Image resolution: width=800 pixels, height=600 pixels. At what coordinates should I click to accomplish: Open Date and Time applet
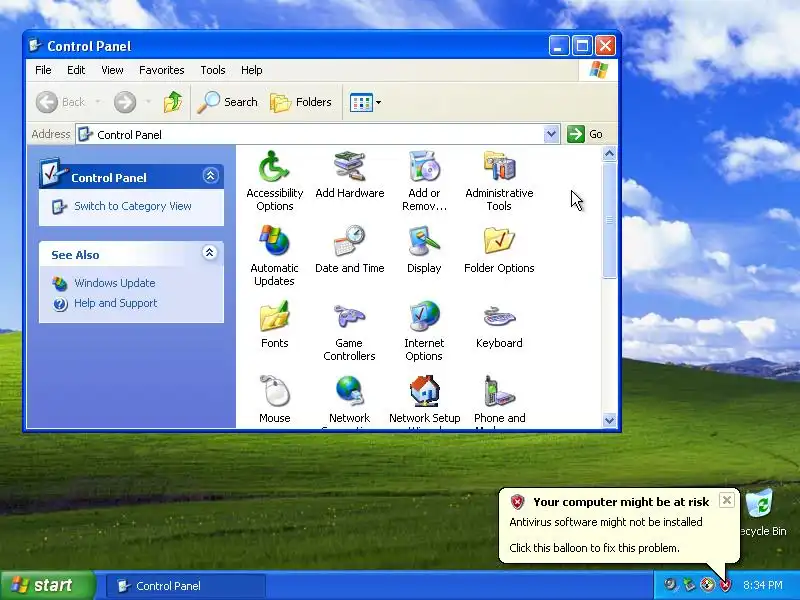(349, 249)
